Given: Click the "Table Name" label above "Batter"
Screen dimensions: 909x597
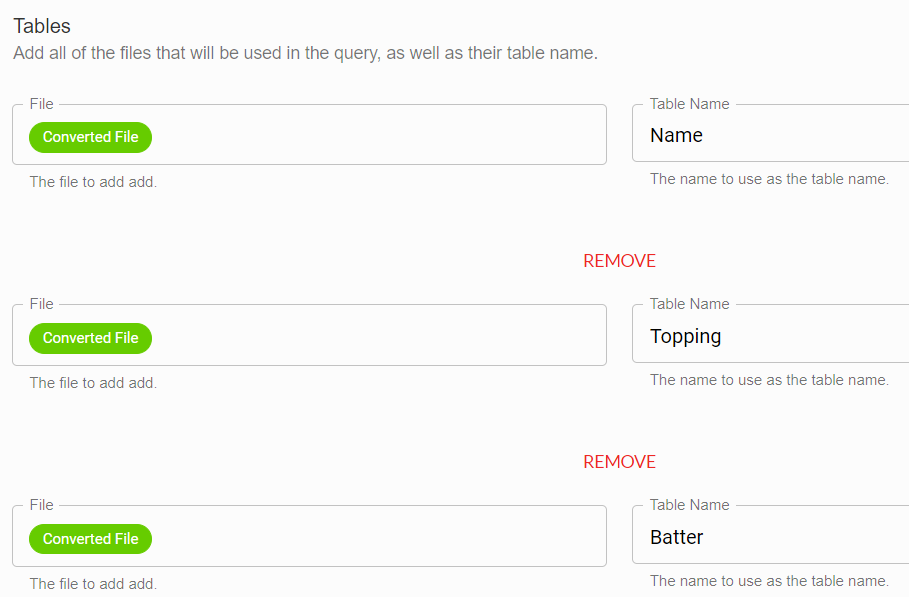Looking at the screenshot, I should (x=689, y=505).
